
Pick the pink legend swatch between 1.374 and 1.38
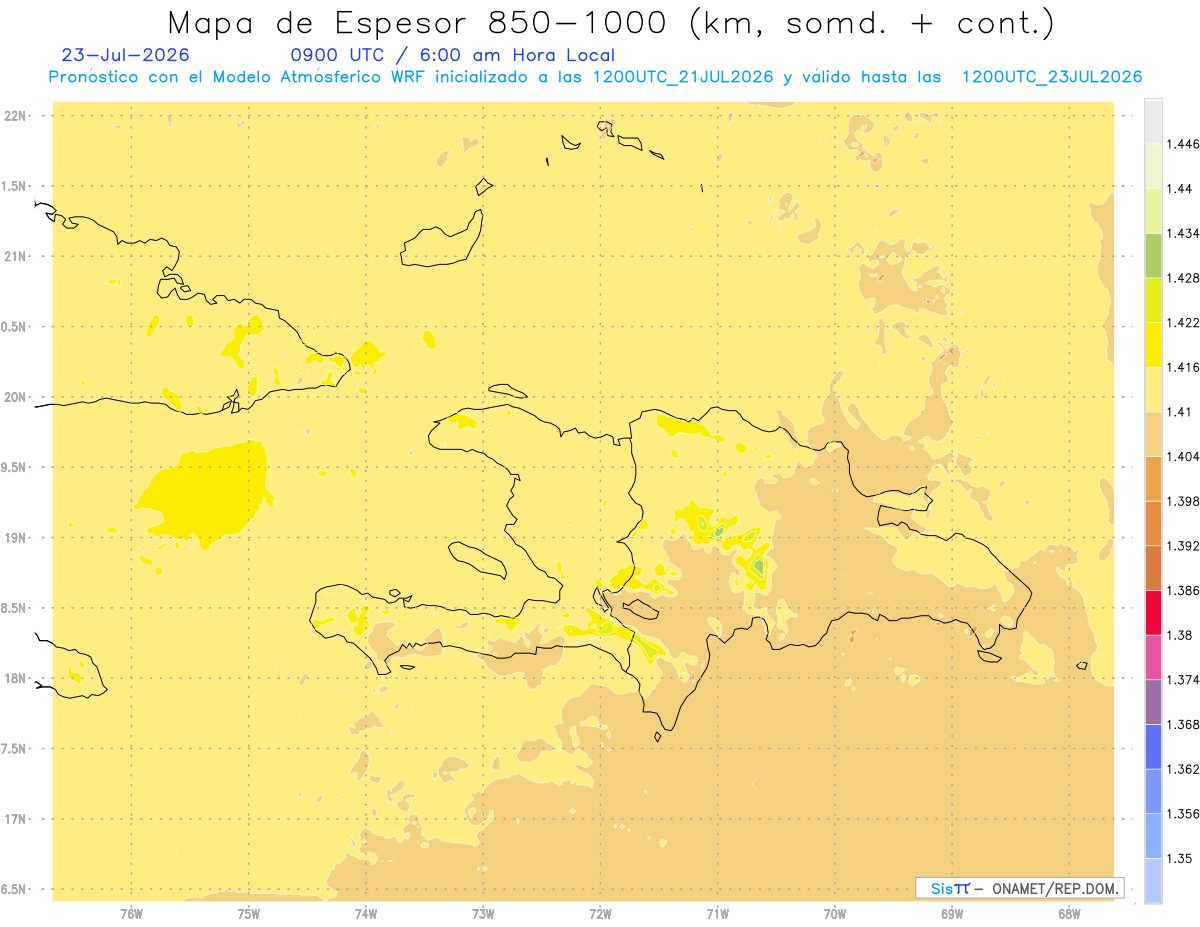pyautogui.click(x=1153, y=657)
